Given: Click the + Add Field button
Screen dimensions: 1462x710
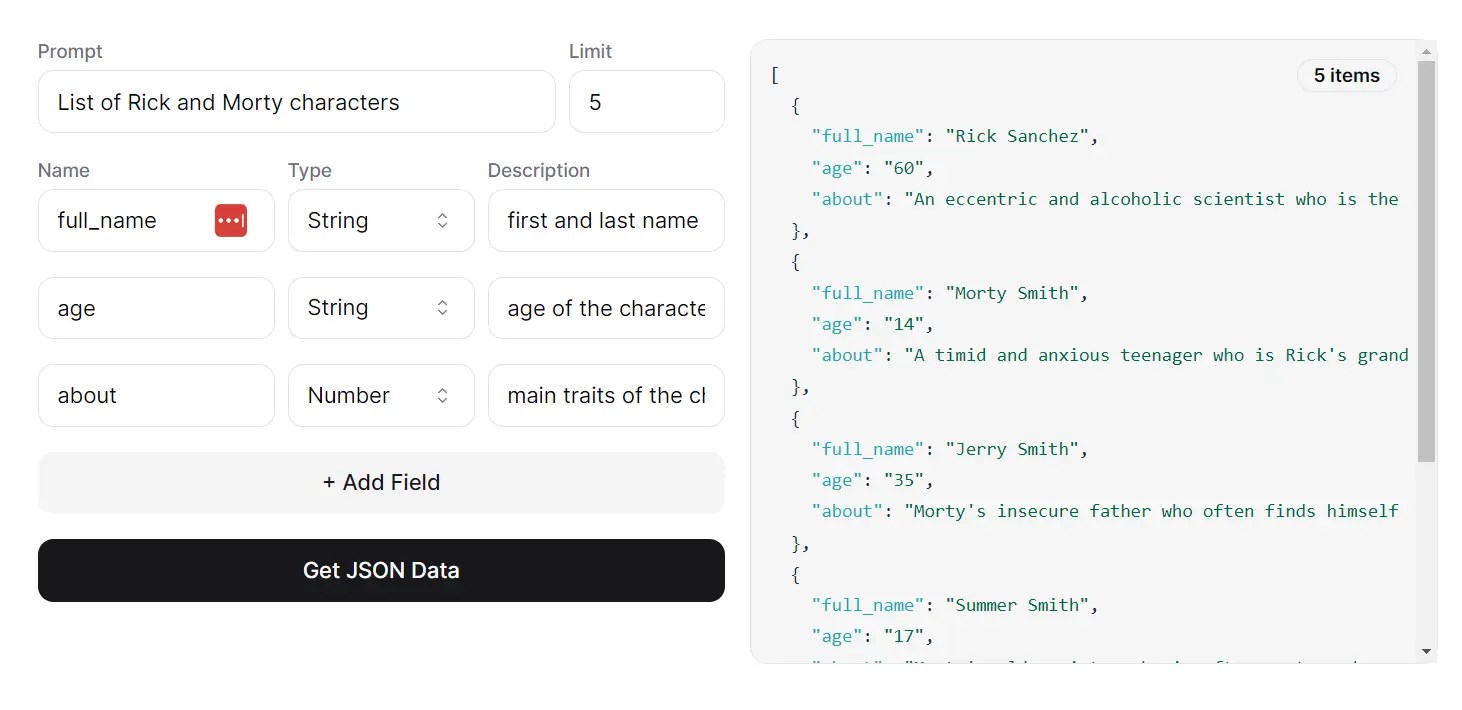Looking at the screenshot, I should (381, 482).
